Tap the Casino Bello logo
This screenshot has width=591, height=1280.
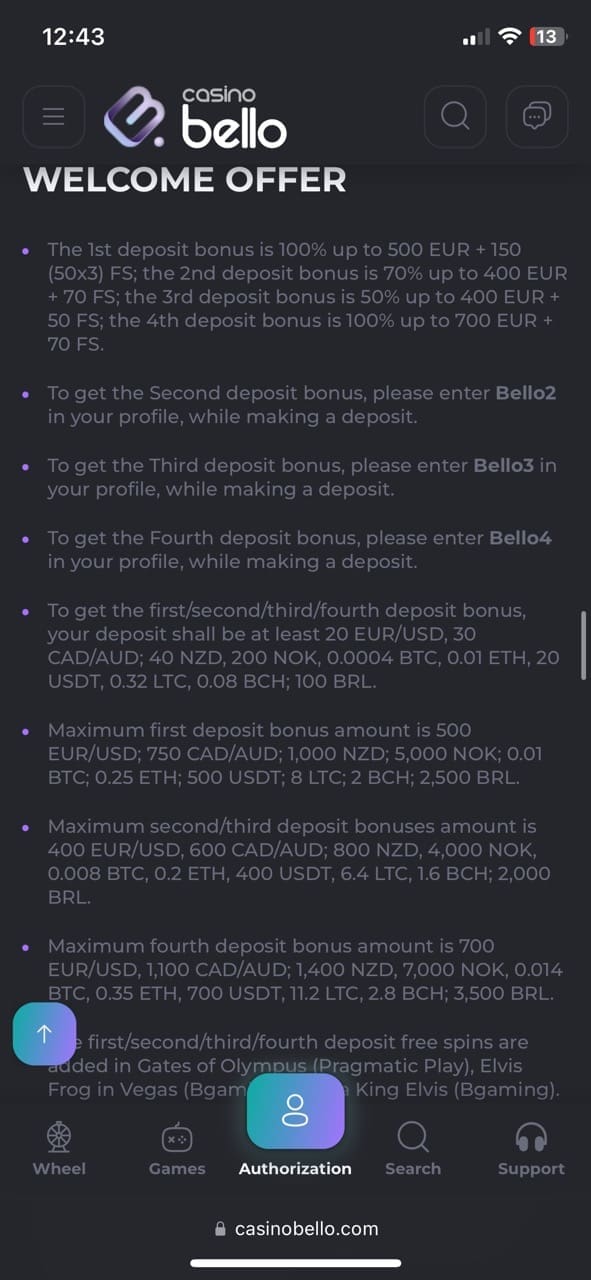pyautogui.click(x=196, y=117)
